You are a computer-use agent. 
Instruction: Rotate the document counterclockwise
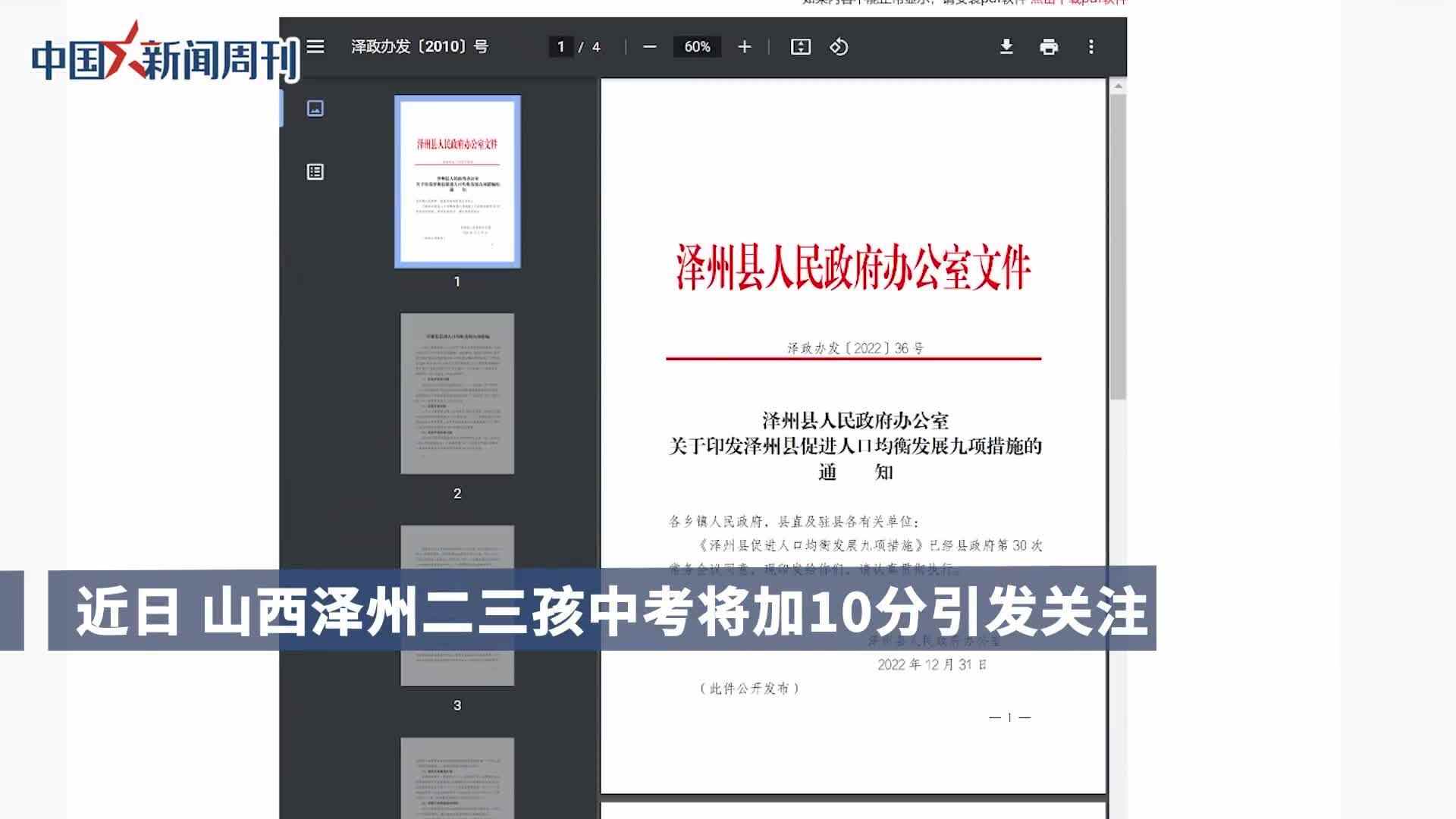[x=839, y=47]
